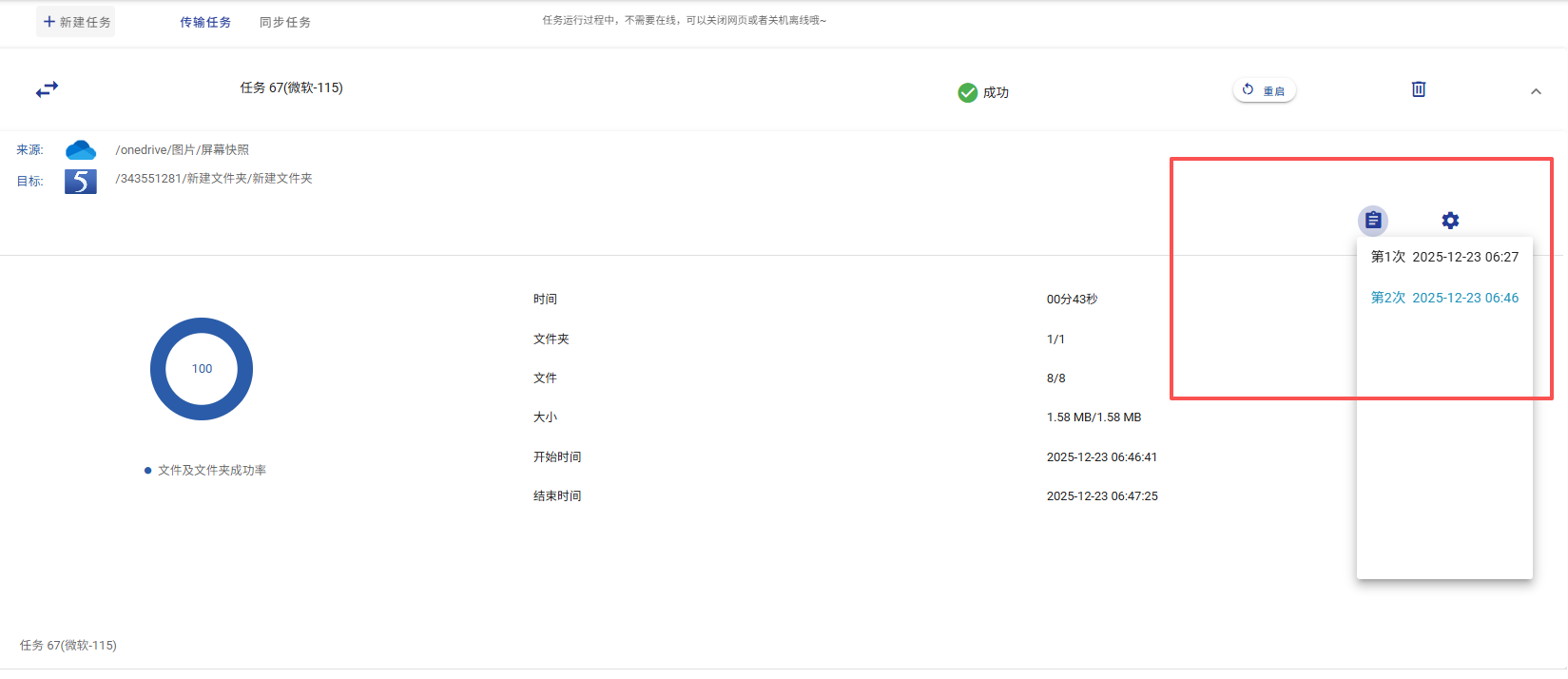Click the transfer arrows icon for task 67
1568x679 pixels.
(x=47, y=89)
